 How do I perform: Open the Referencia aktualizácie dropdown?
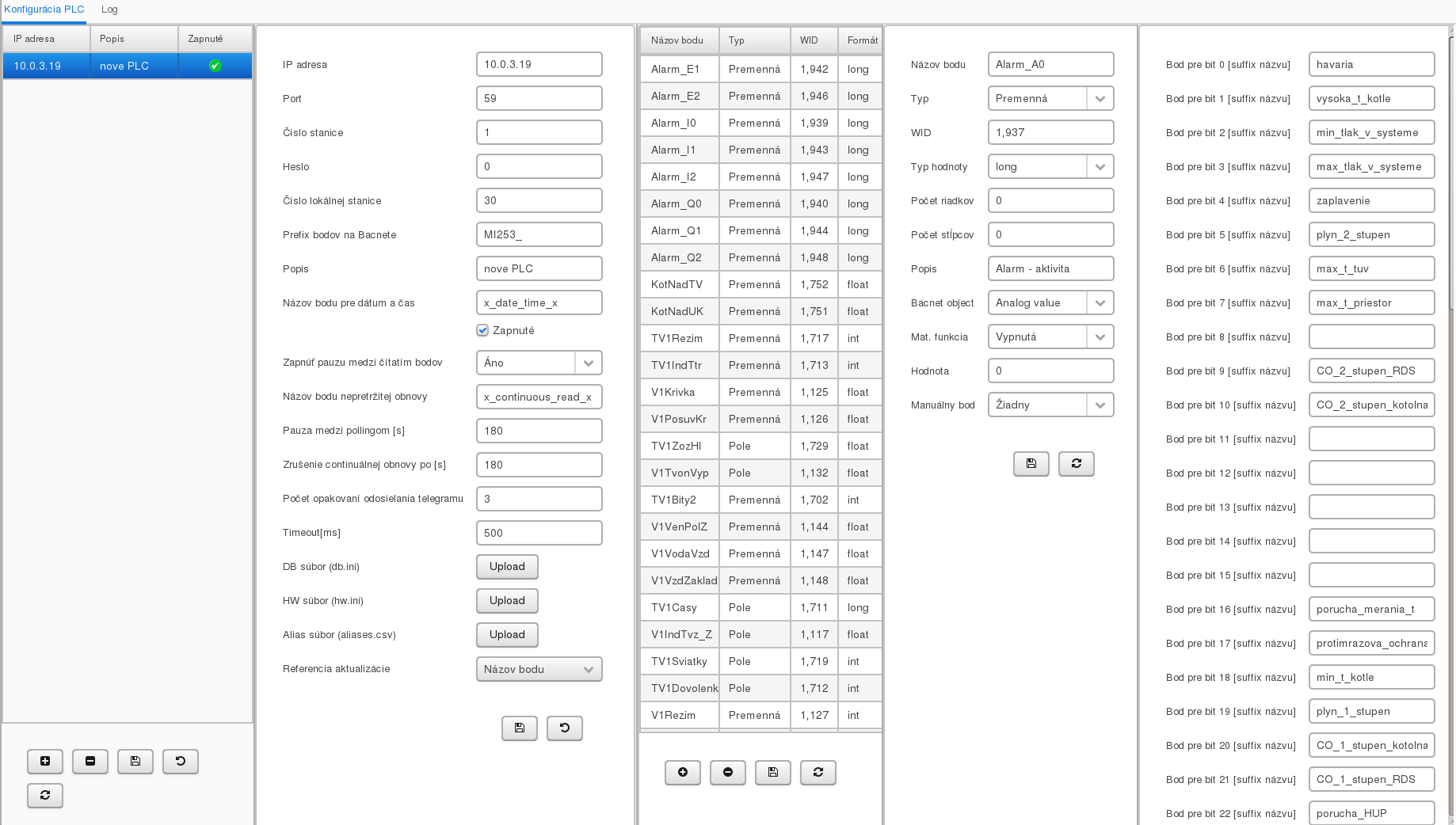coord(588,670)
